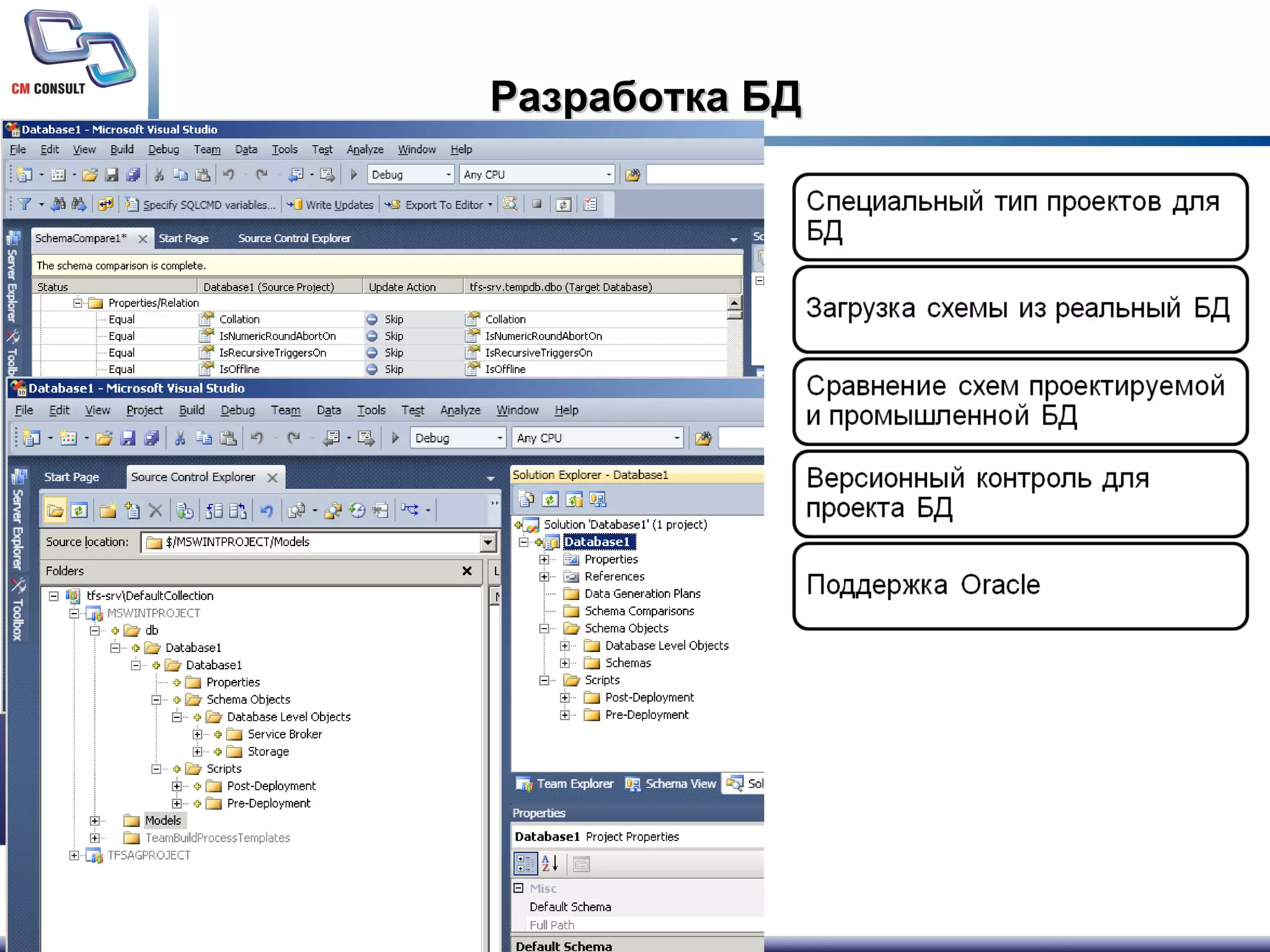1270x952 pixels.
Task: Expand Properties node in Solution Explorer
Action: (544, 560)
